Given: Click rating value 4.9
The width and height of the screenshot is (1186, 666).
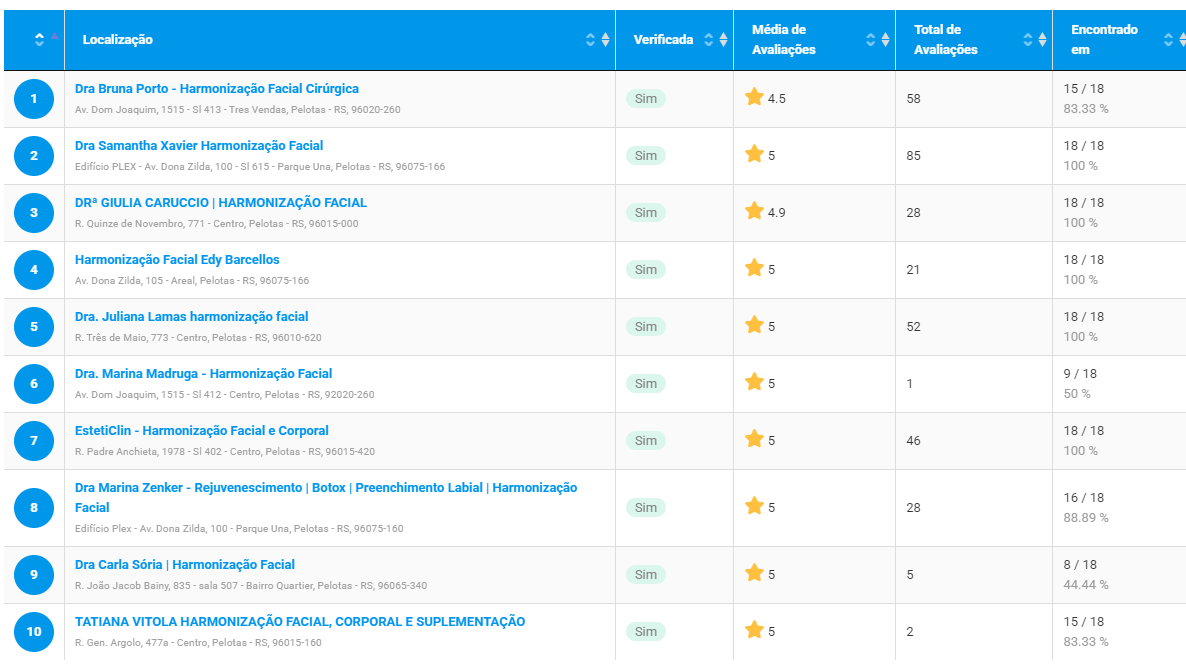Looking at the screenshot, I should coord(777,213).
